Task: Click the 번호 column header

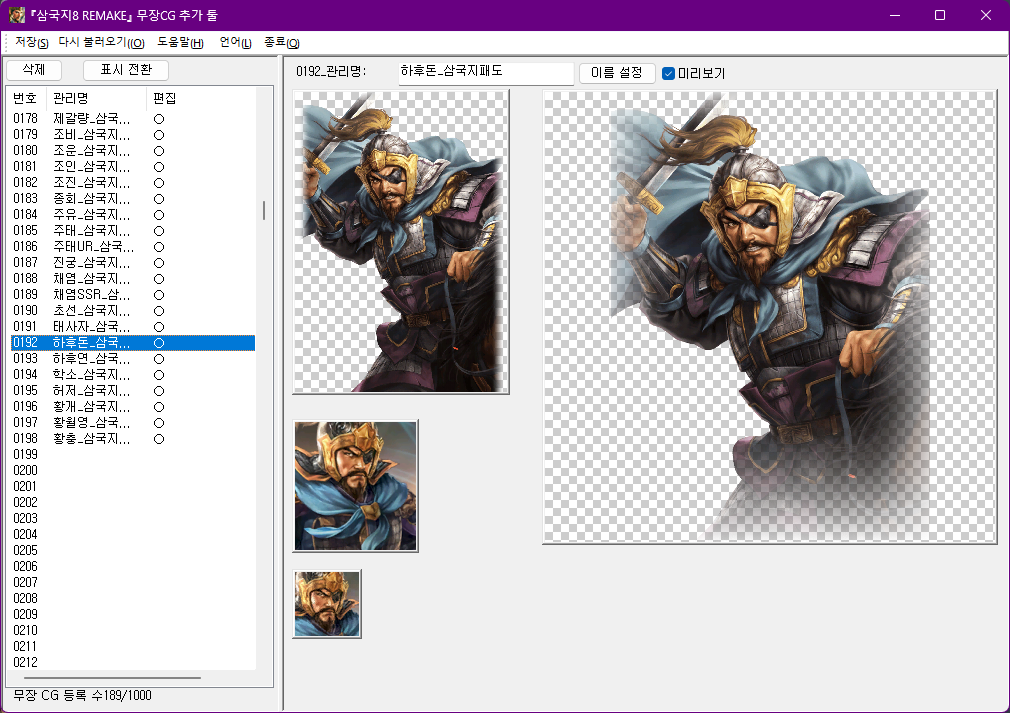Action: pos(26,98)
